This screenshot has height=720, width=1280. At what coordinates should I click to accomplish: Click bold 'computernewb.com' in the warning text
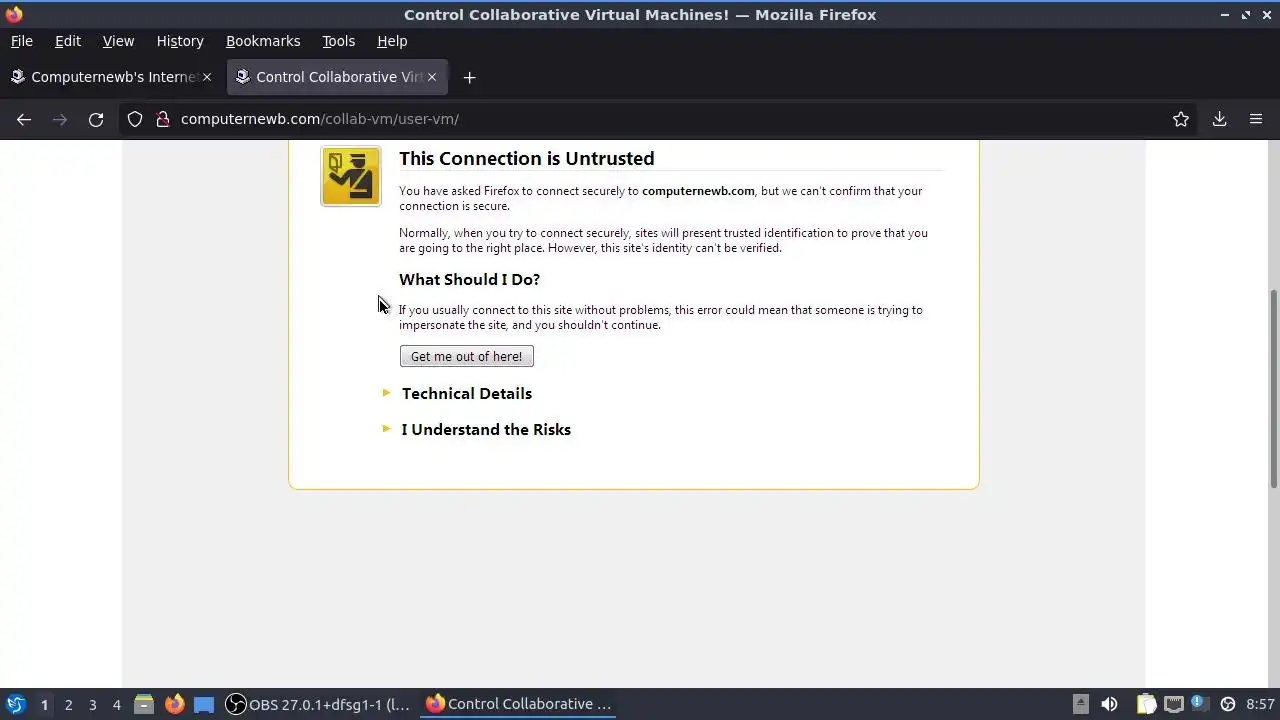coord(698,191)
